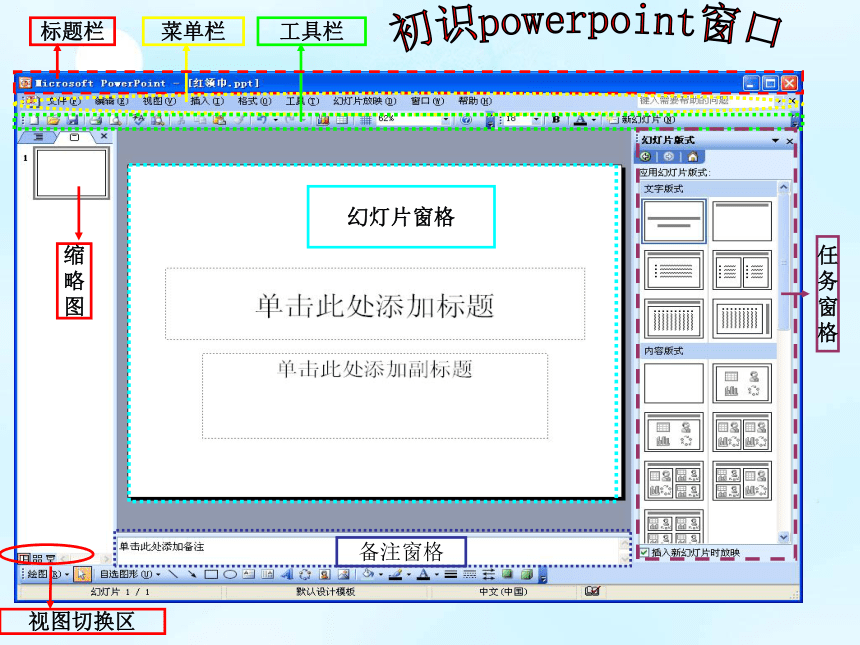Apply 3-D Style from the drawing toolbar
Viewport: 860px width, 645px height.
click(x=527, y=574)
